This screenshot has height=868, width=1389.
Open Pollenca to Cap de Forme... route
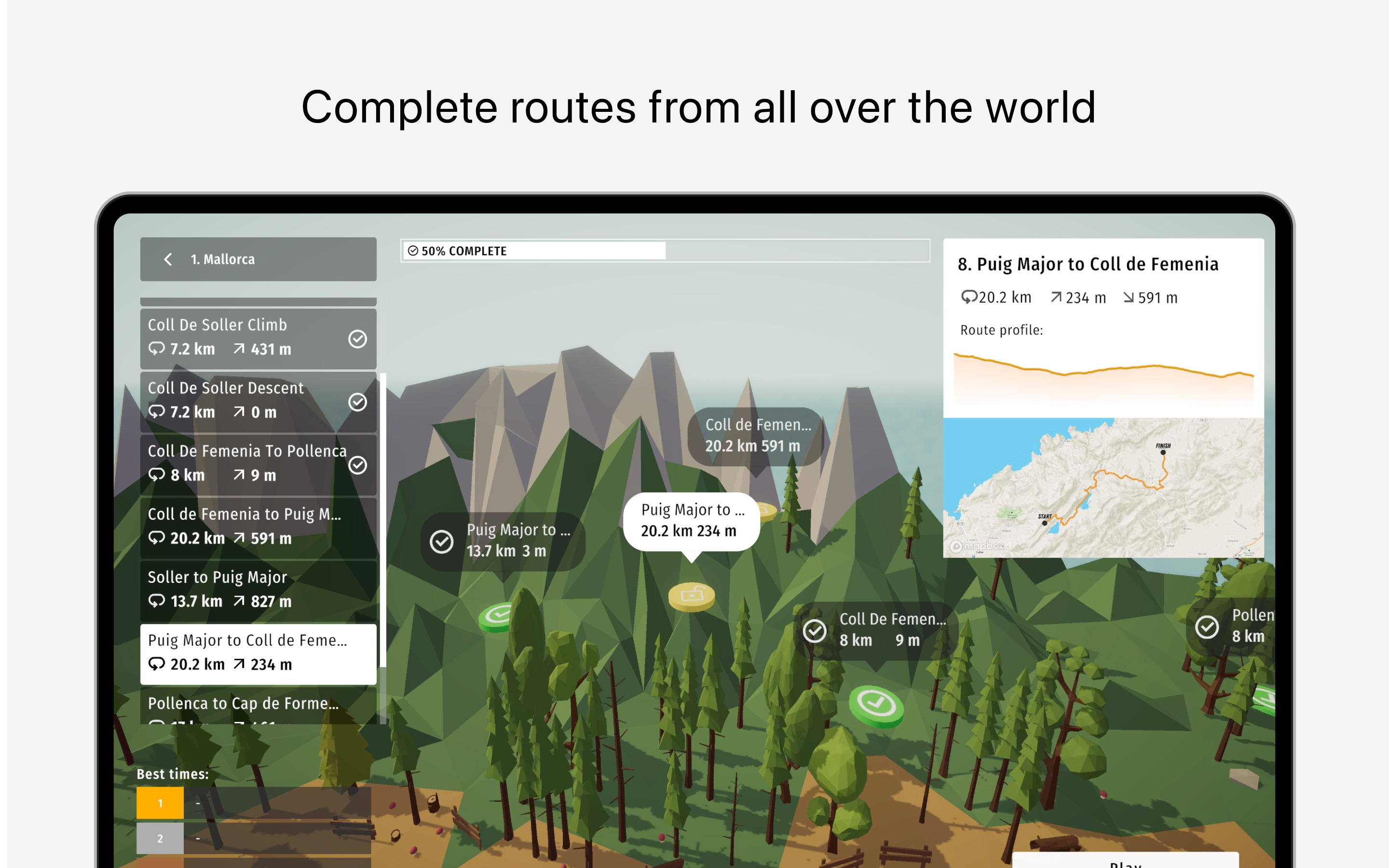(259, 706)
